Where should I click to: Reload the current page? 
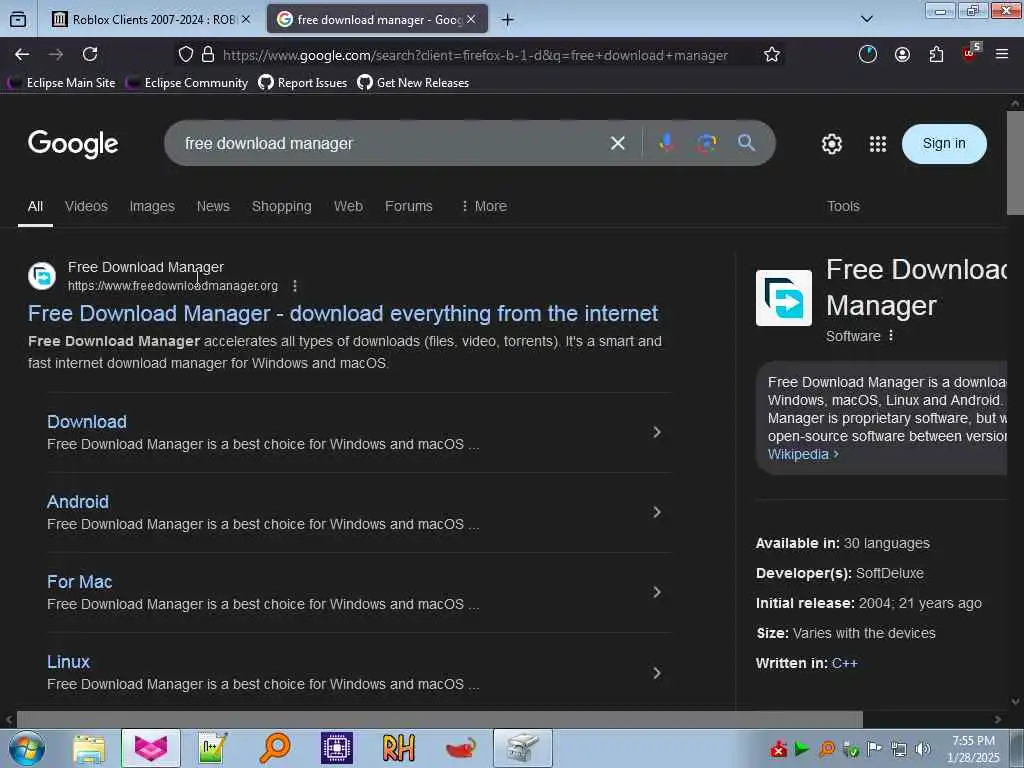click(x=90, y=55)
